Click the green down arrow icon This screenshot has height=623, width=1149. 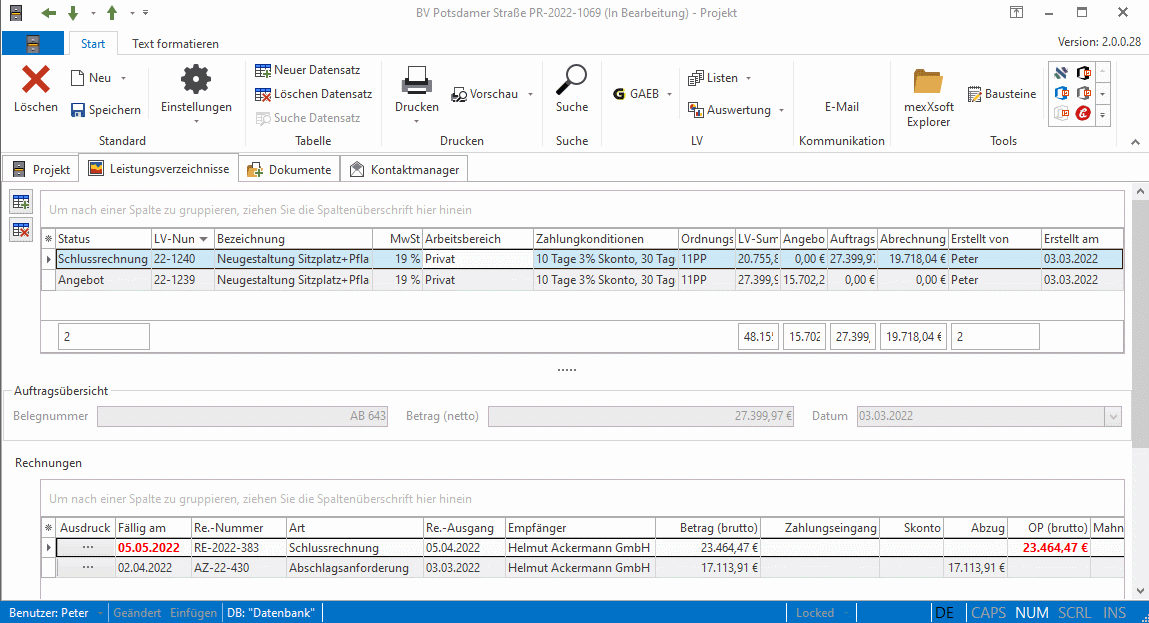(73, 13)
